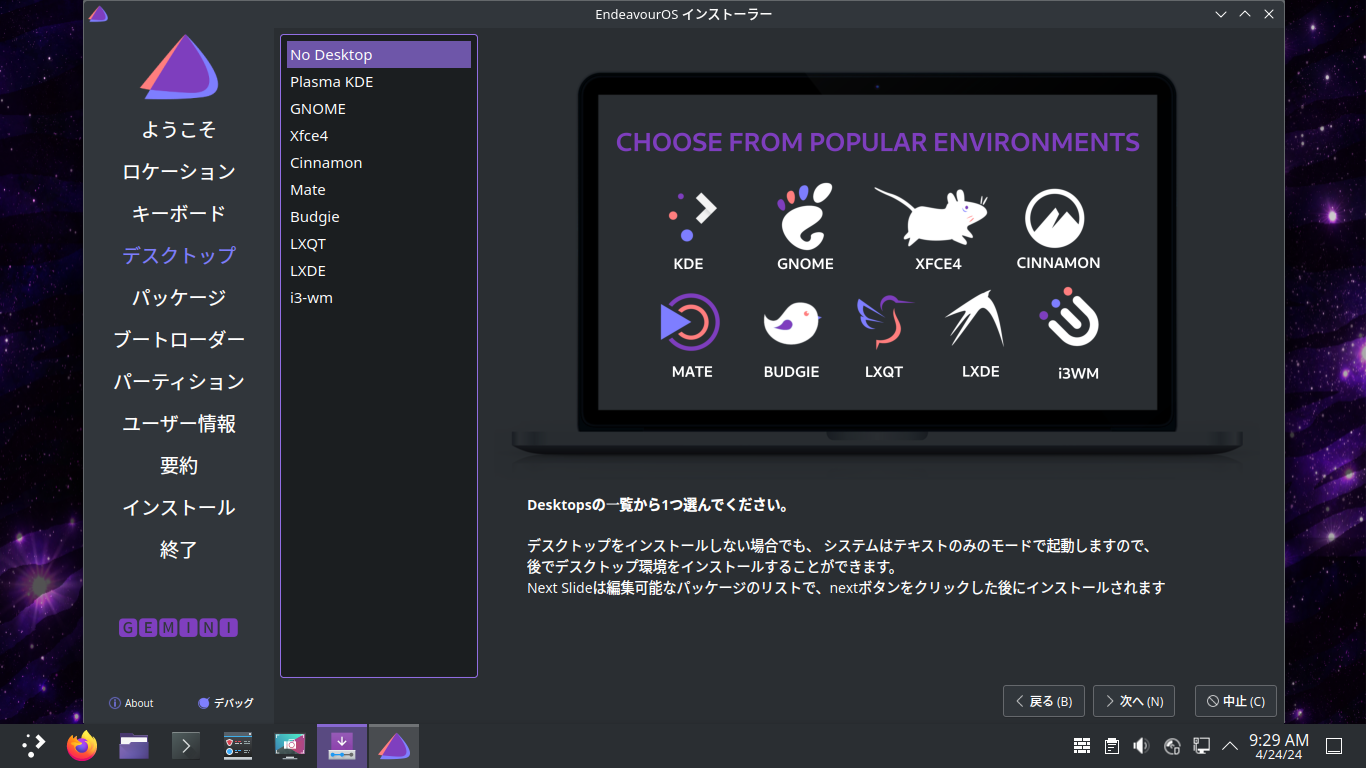Go to the ロケーション step in the sidebar
Screen dimensions: 1366x768
tap(179, 172)
